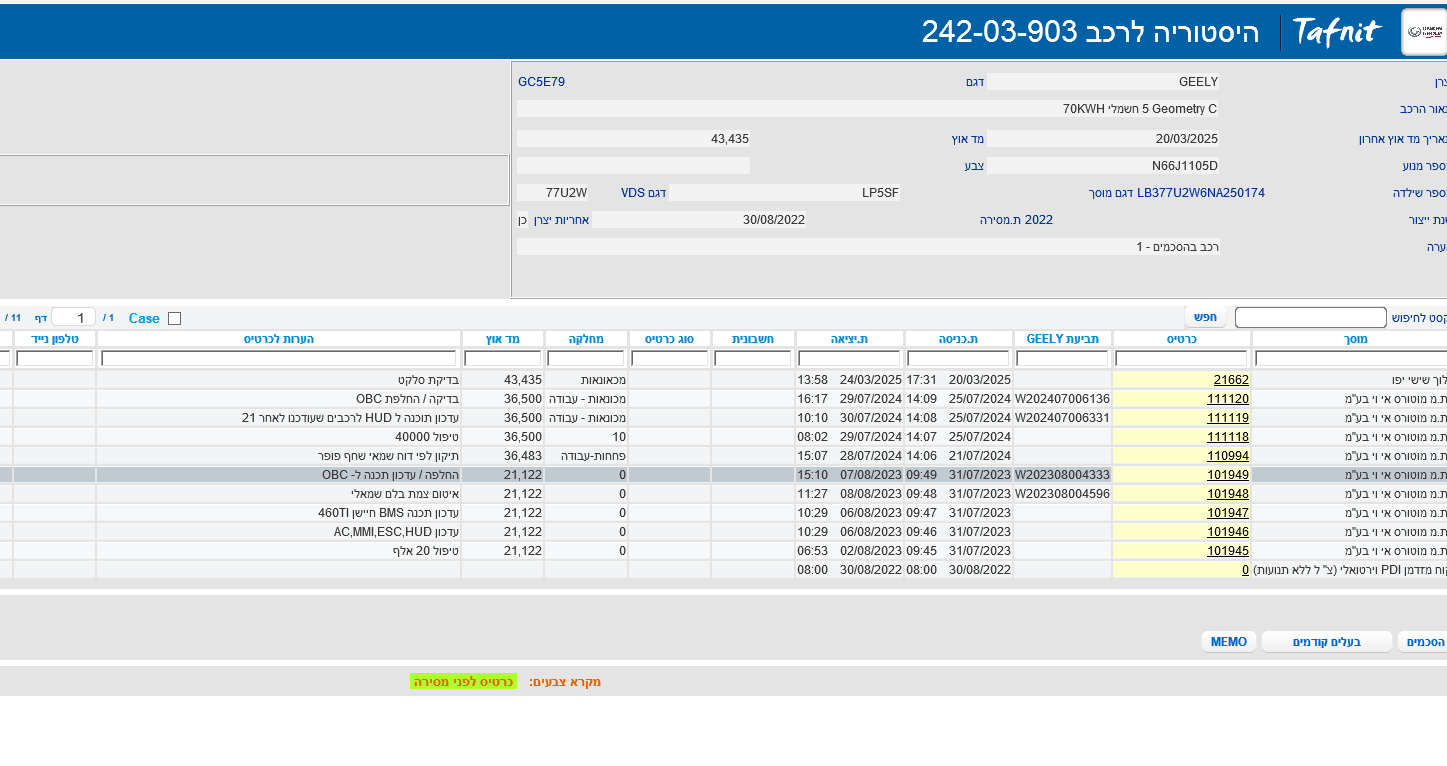Screen dimensions: 1447x766
Task: Open ticket link 110994
Action: coord(1227,456)
